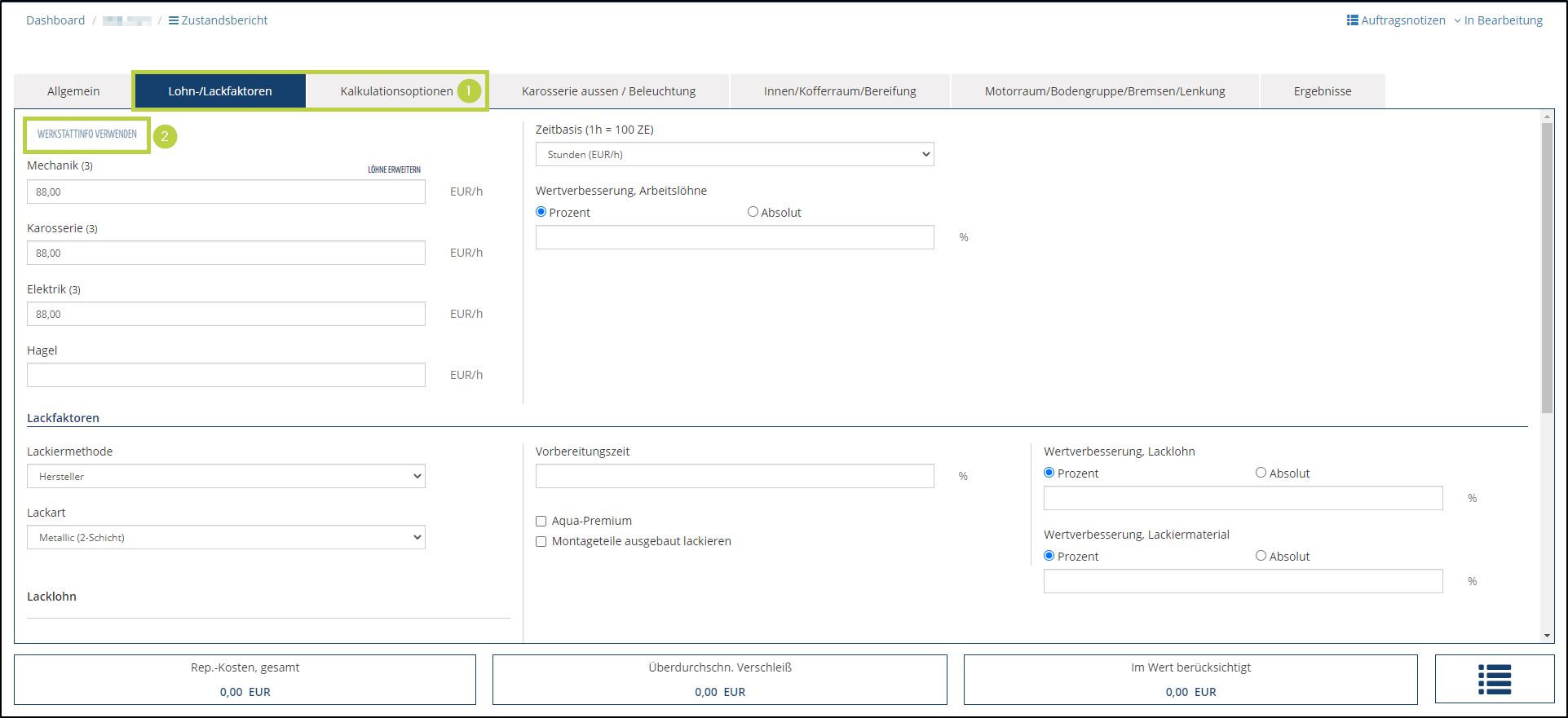Click the Hagel hourly rate input field
This screenshot has width=1568, height=718.
pos(226,375)
